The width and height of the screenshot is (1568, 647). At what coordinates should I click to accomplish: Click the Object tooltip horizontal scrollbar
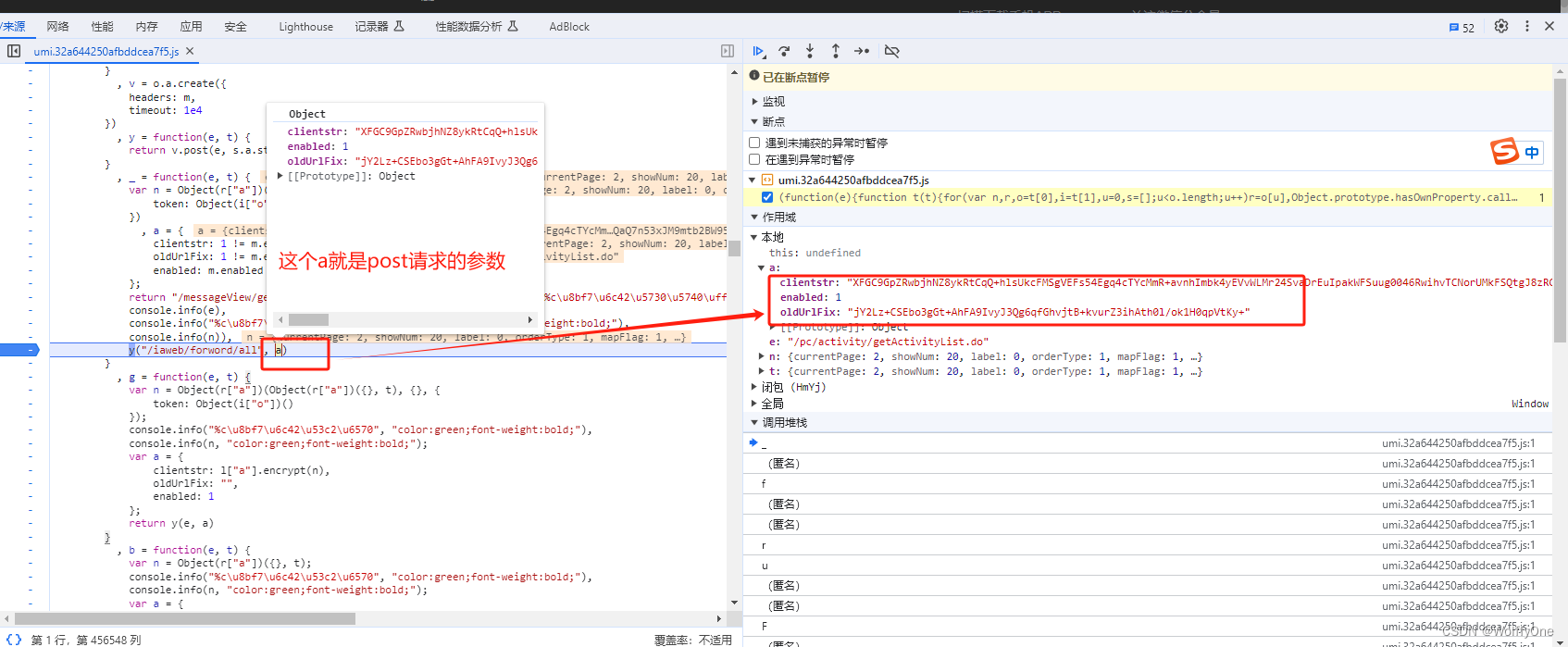pos(308,319)
